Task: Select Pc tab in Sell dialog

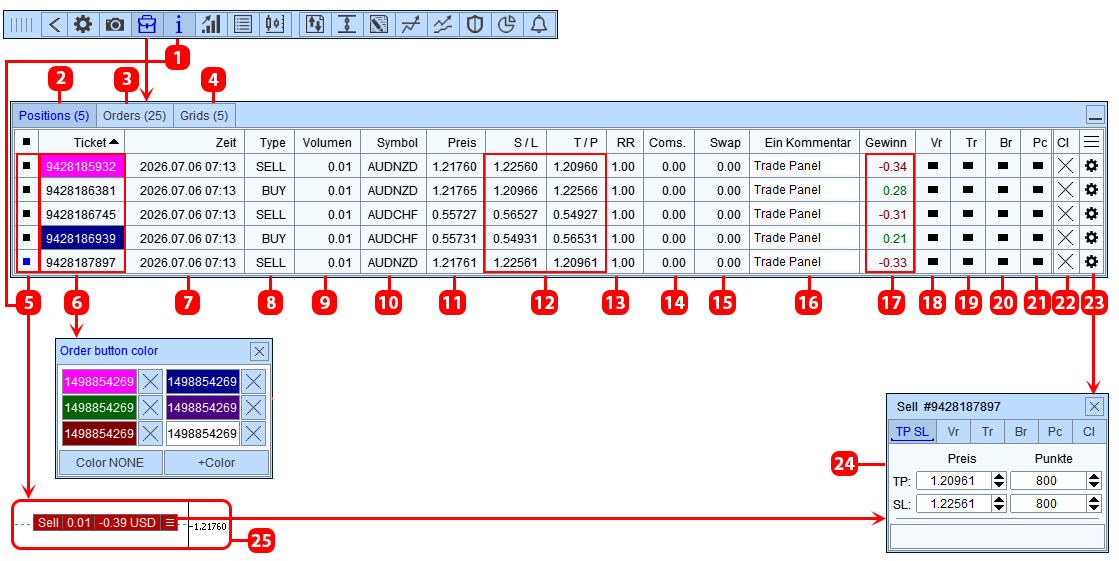Action: pyautogui.click(x=1055, y=432)
